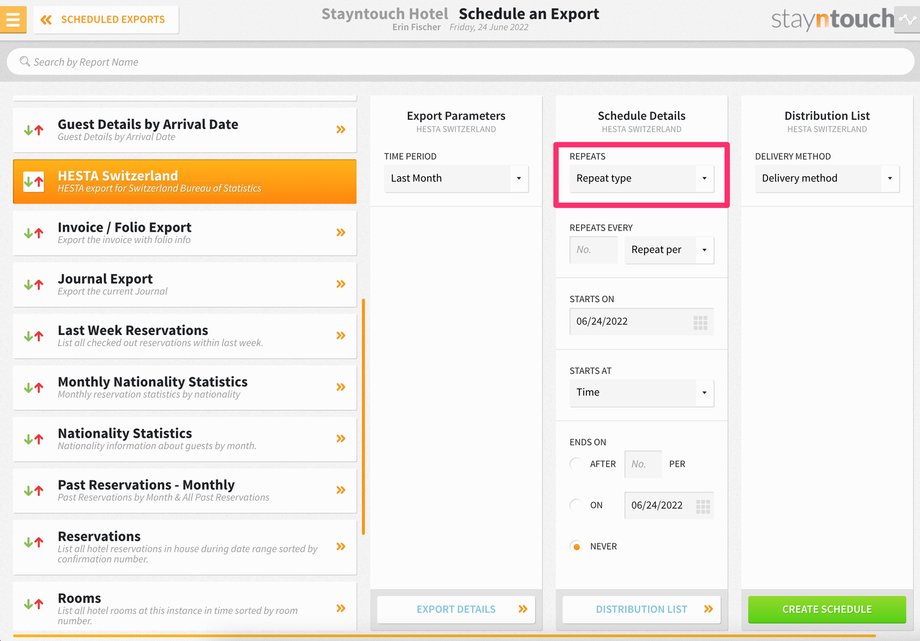Open the Repeat per dropdown

[669, 250]
